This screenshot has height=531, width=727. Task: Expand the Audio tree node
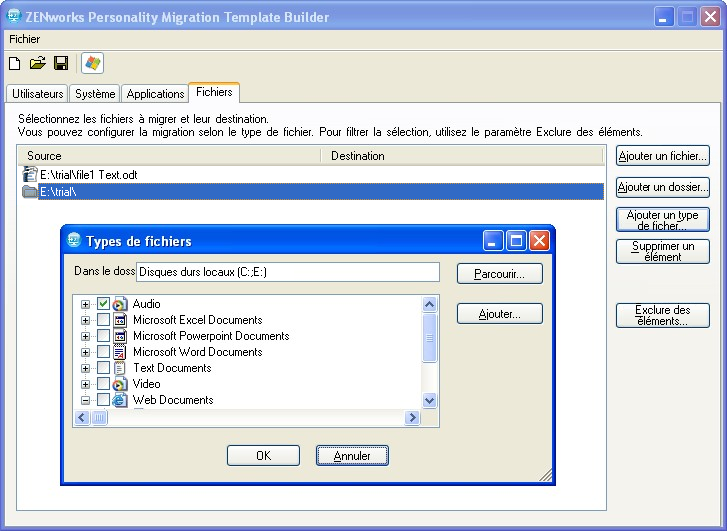click(x=86, y=304)
